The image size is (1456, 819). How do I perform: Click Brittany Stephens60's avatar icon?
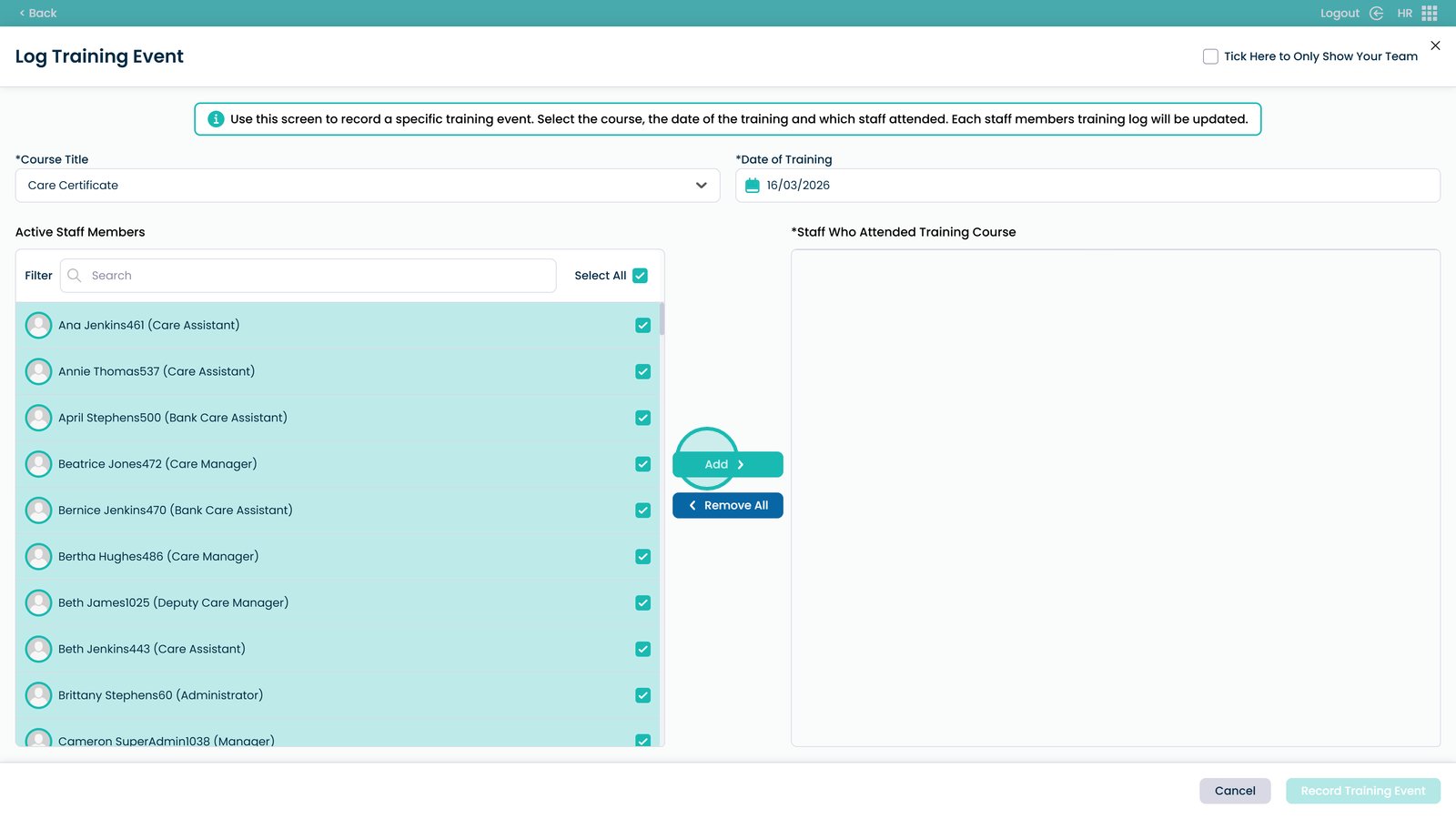click(38, 695)
